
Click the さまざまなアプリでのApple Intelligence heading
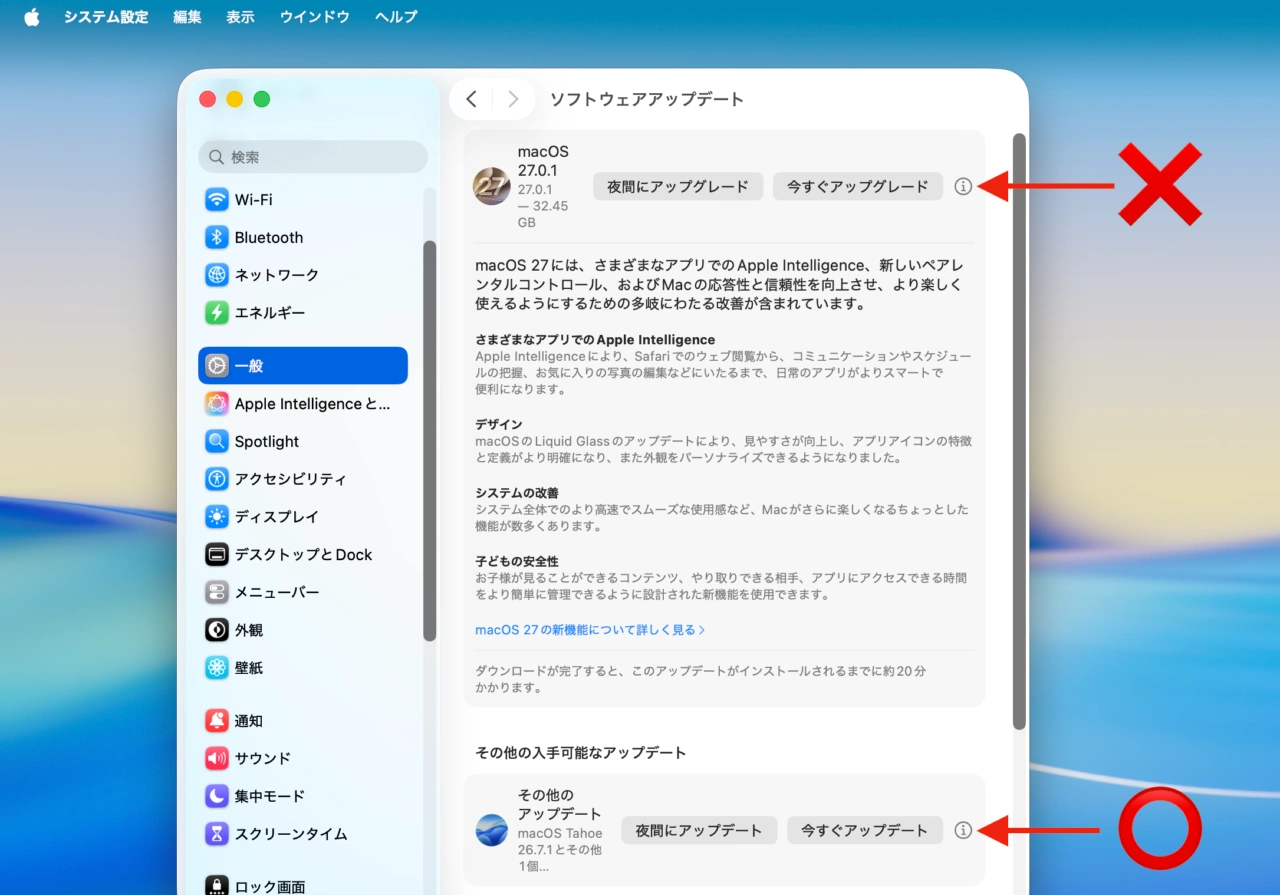click(595, 340)
